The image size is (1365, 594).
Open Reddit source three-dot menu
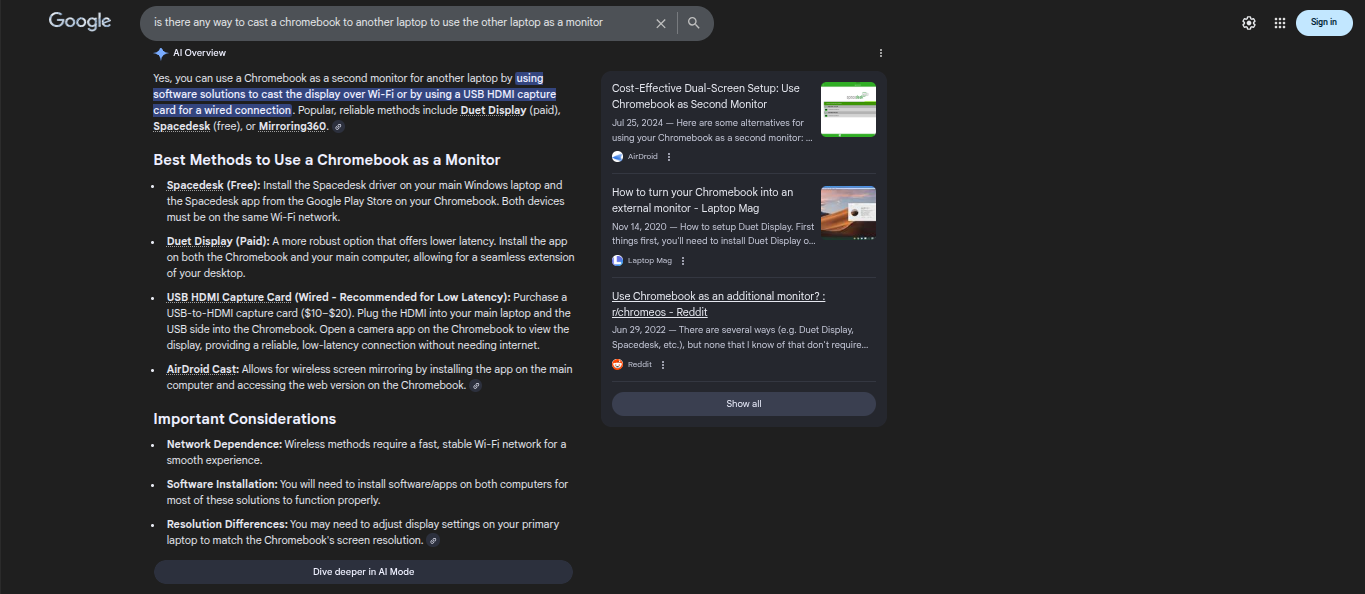[x=663, y=365]
